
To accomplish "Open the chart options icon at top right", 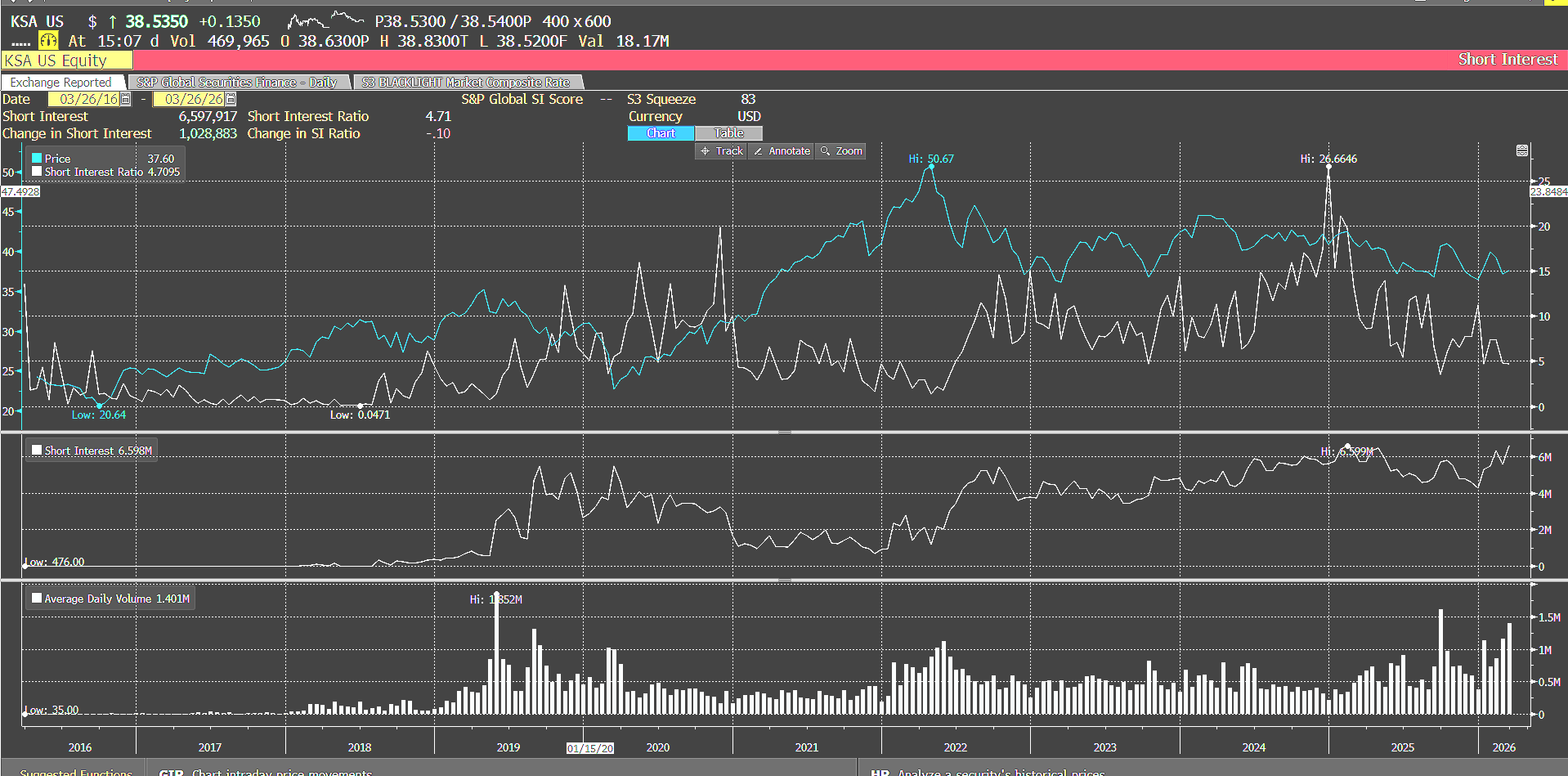I will point(1521,150).
